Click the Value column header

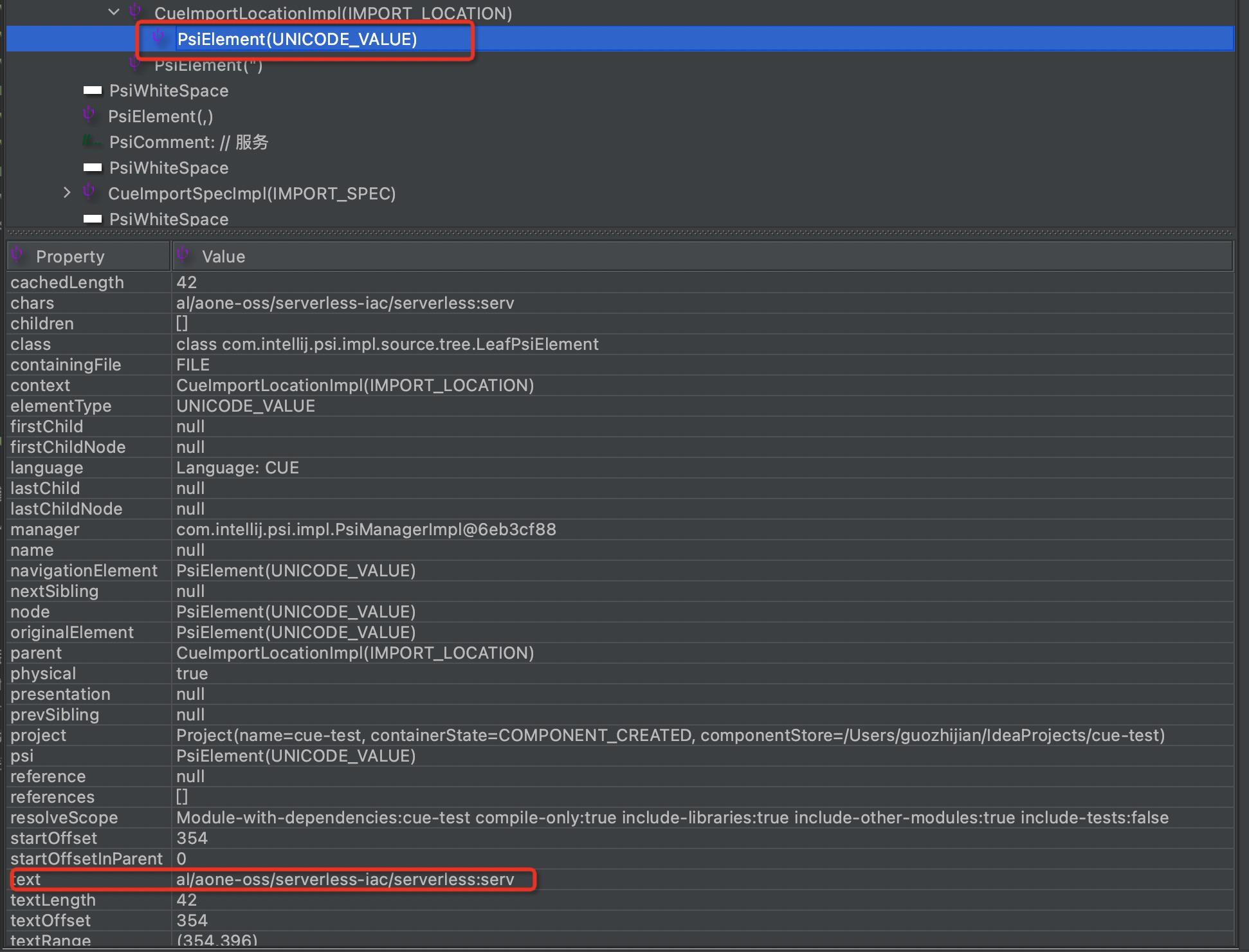223,256
